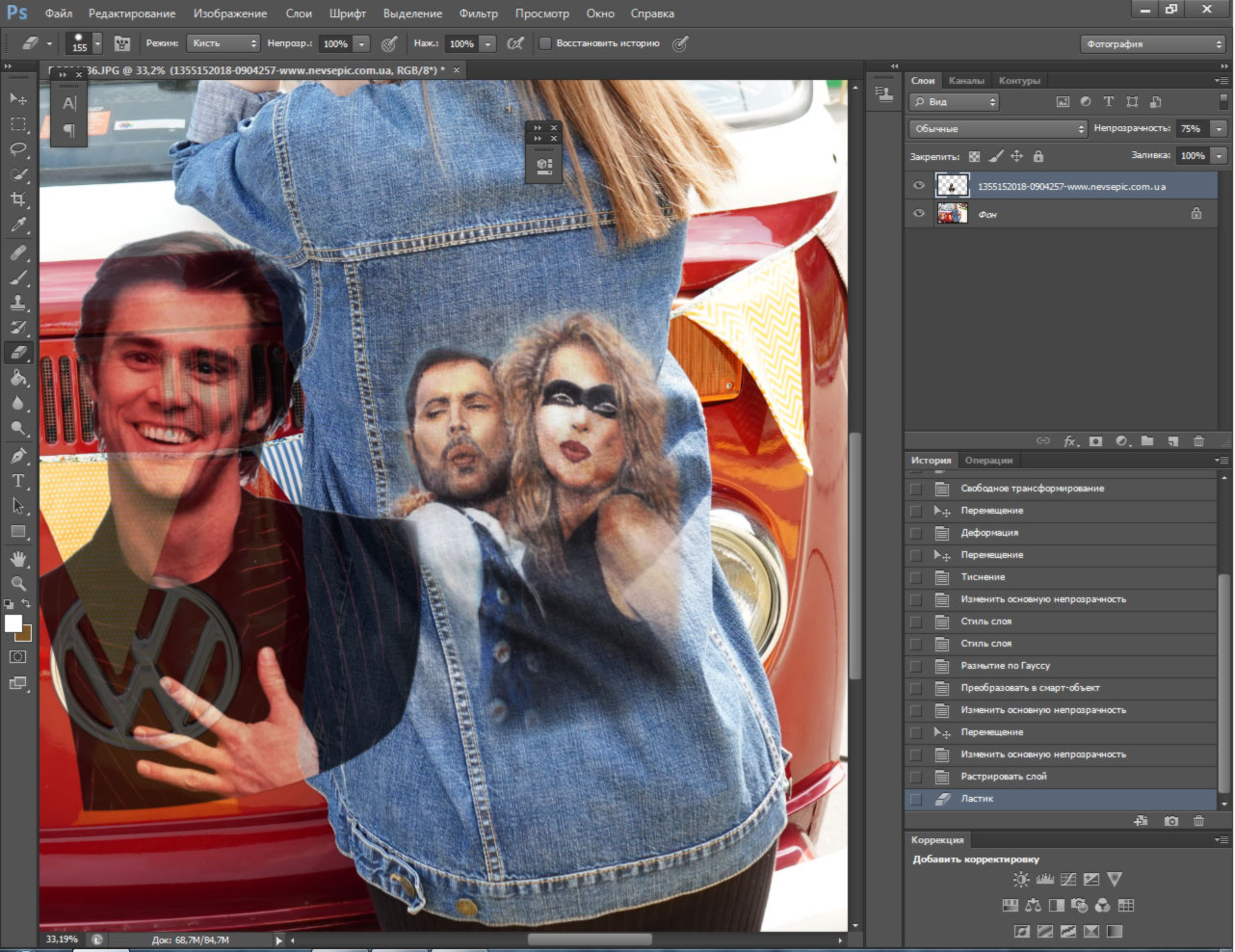Viewport: 1235px width, 952px height.
Task: Switch to the Каналы tab
Action: click(965, 81)
